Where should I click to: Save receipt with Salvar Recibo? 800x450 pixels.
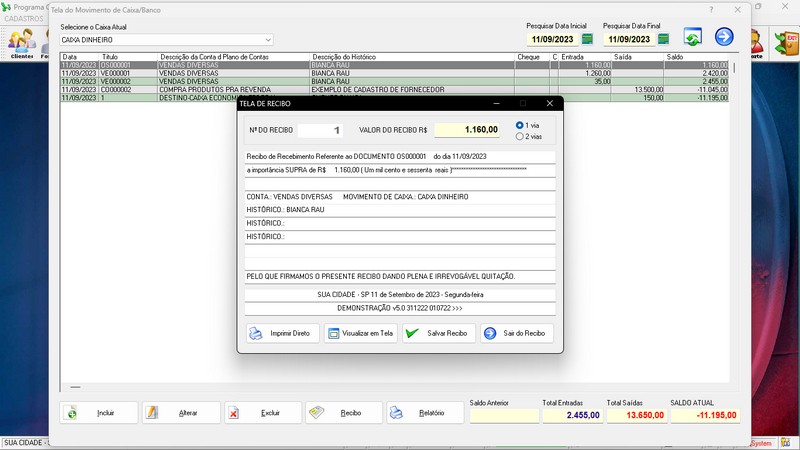click(438, 333)
